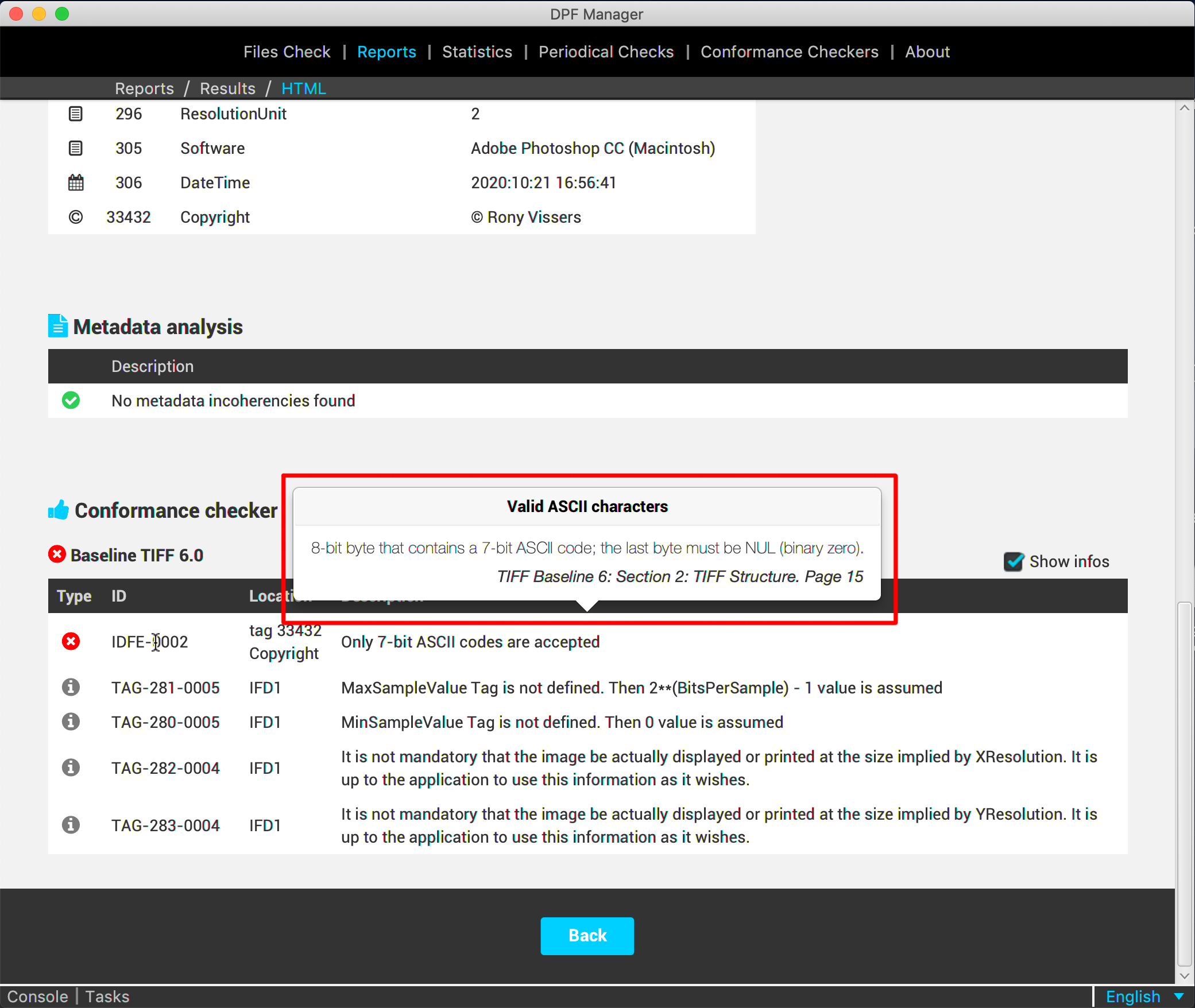This screenshot has height=1008, width=1195.
Task: Uncheck the Show infos checkbox
Action: (x=1013, y=561)
